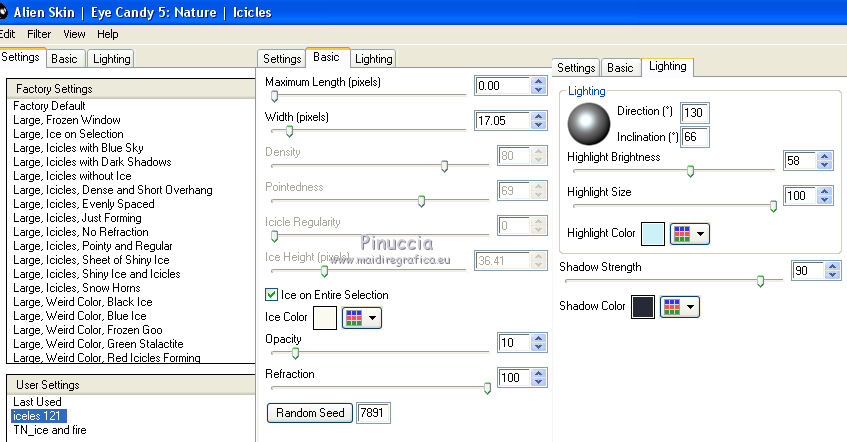The width and height of the screenshot is (847, 442).
Task: Open the Edit menu
Action: click(x=7, y=34)
